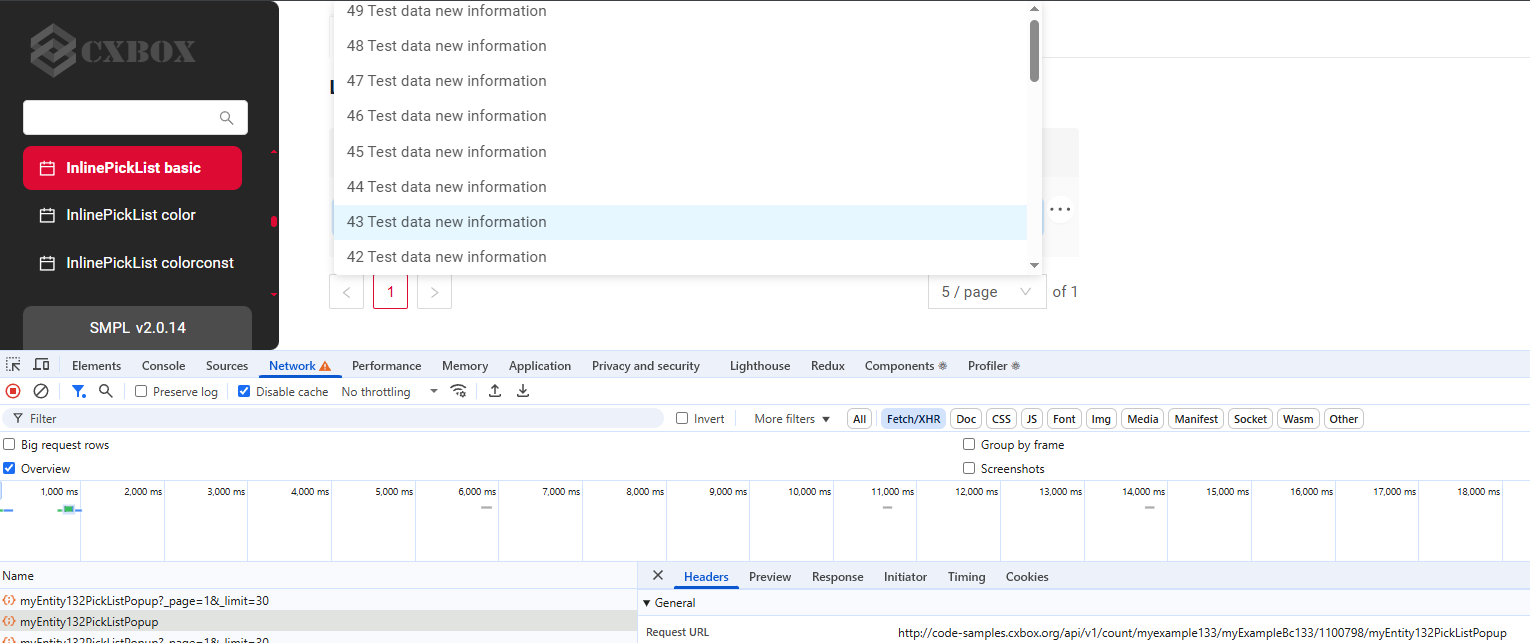The width and height of the screenshot is (1530, 643).
Task: Open network search with magnifier icon
Action: [x=106, y=391]
